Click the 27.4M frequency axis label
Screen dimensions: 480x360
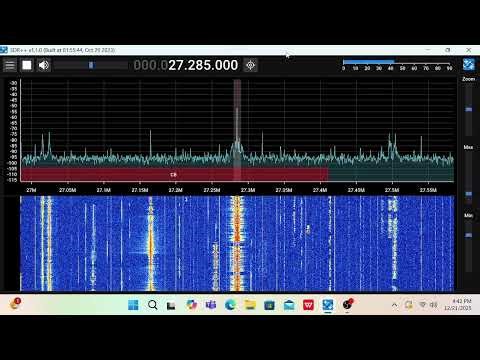click(320, 190)
